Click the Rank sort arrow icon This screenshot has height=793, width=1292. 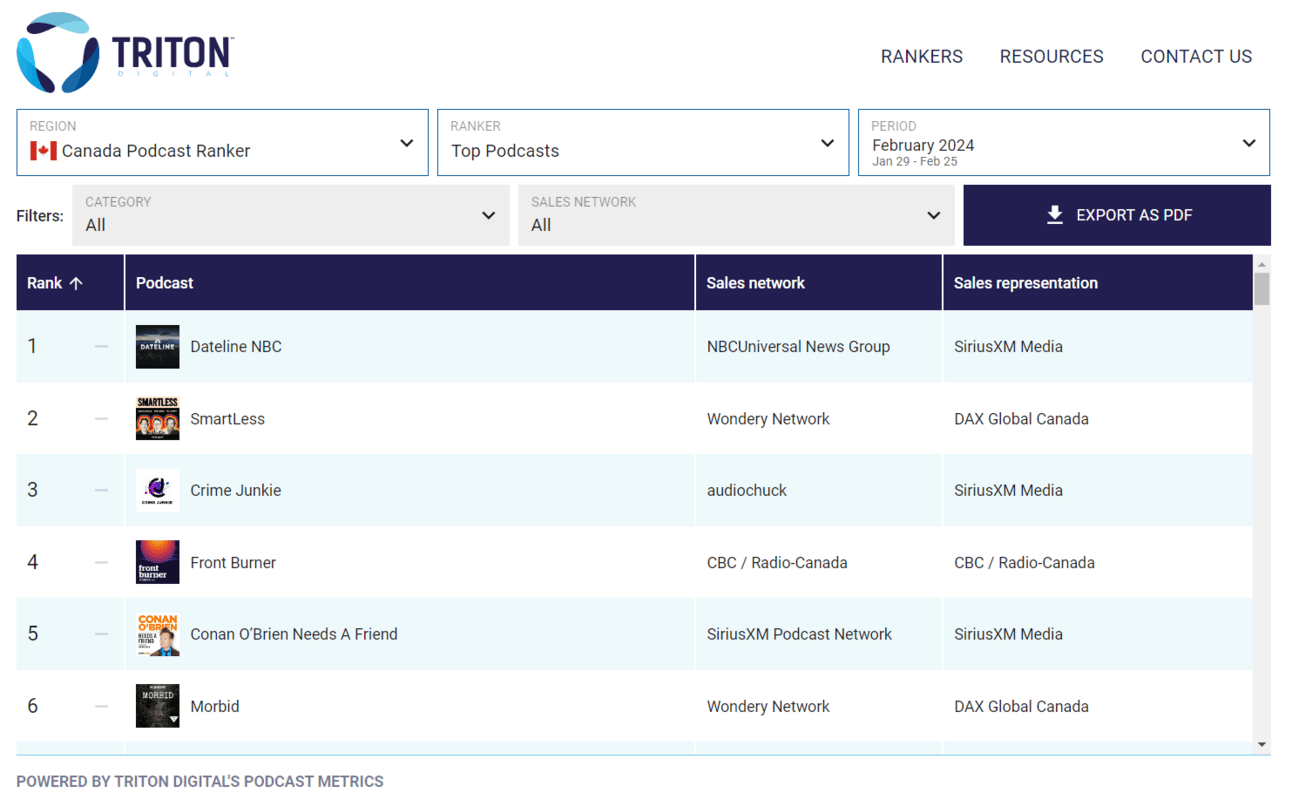pos(76,284)
